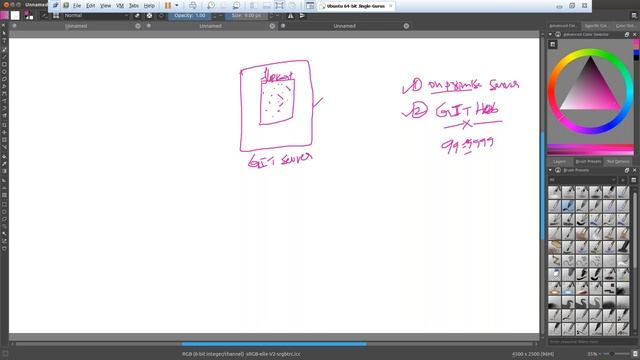The width and height of the screenshot is (640, 360).
Task: Switch to the Tool Options tab
Action: [618, 162]
